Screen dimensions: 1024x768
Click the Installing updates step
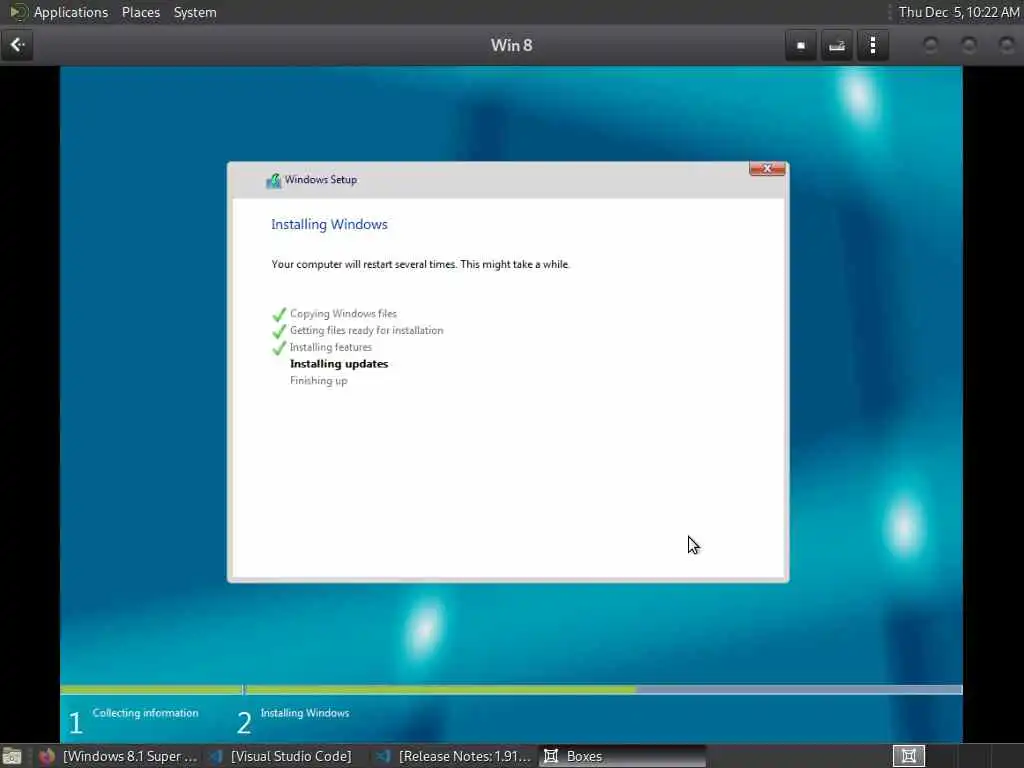339,364
